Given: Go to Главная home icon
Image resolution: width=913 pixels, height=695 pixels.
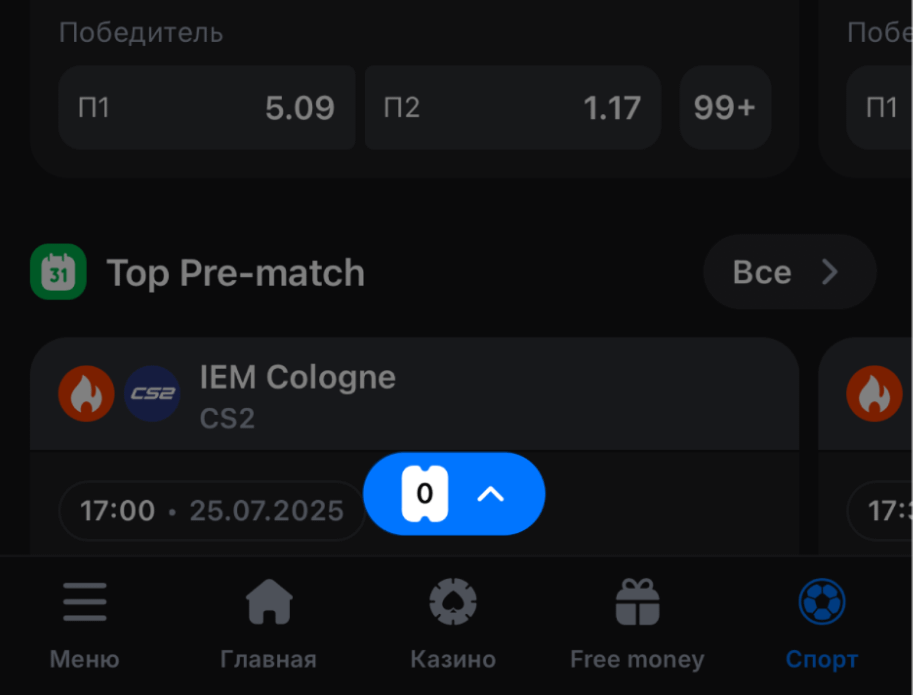Looking at the screenshot, I should pos(269,603).
